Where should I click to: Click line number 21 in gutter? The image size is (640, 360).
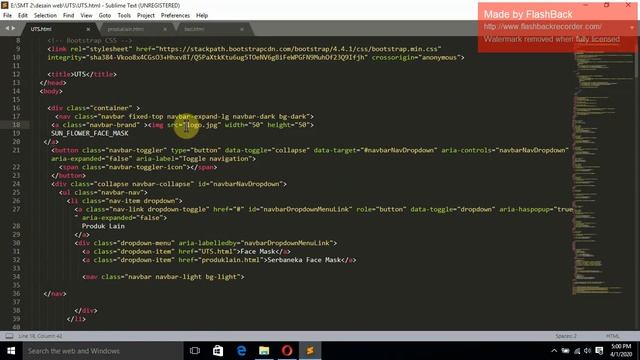coord(16,150)
